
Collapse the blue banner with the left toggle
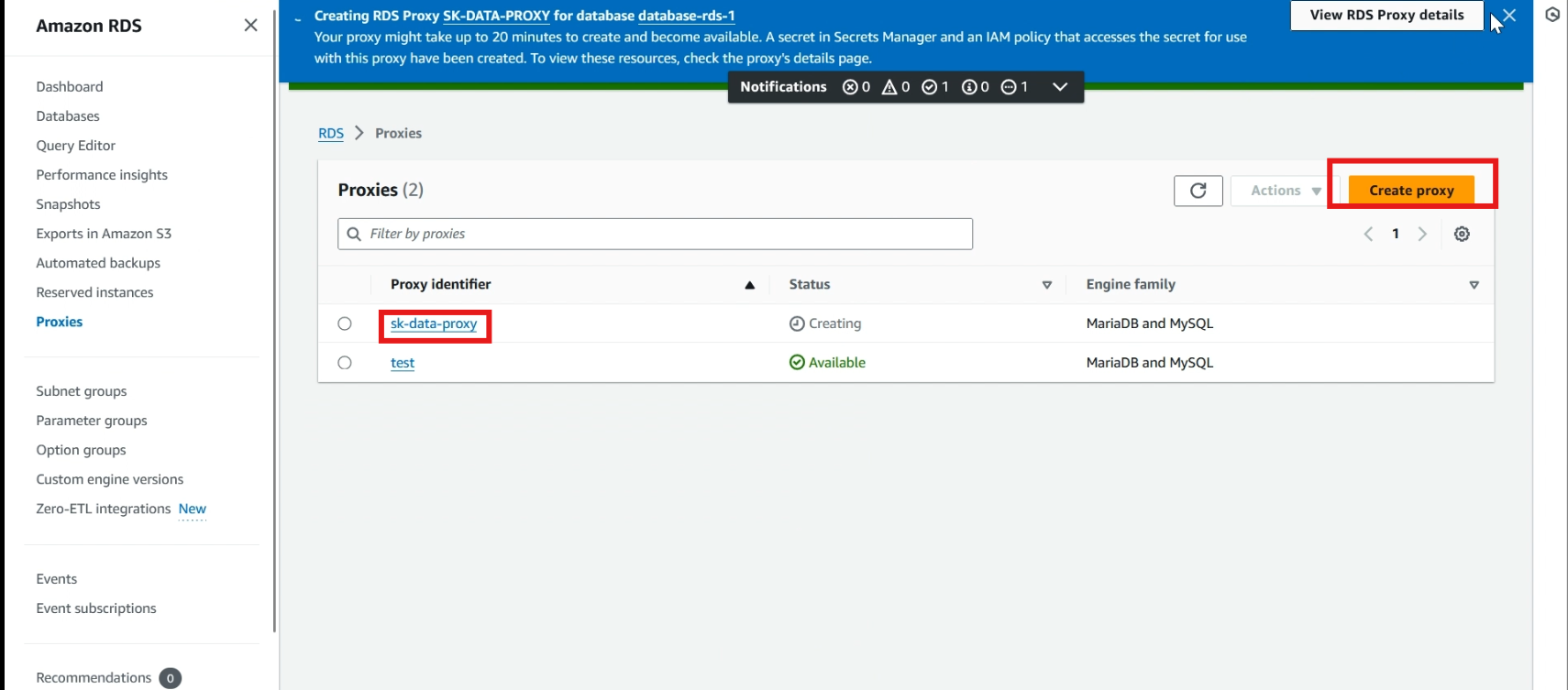pyautogui.click(x=298, y=17)
